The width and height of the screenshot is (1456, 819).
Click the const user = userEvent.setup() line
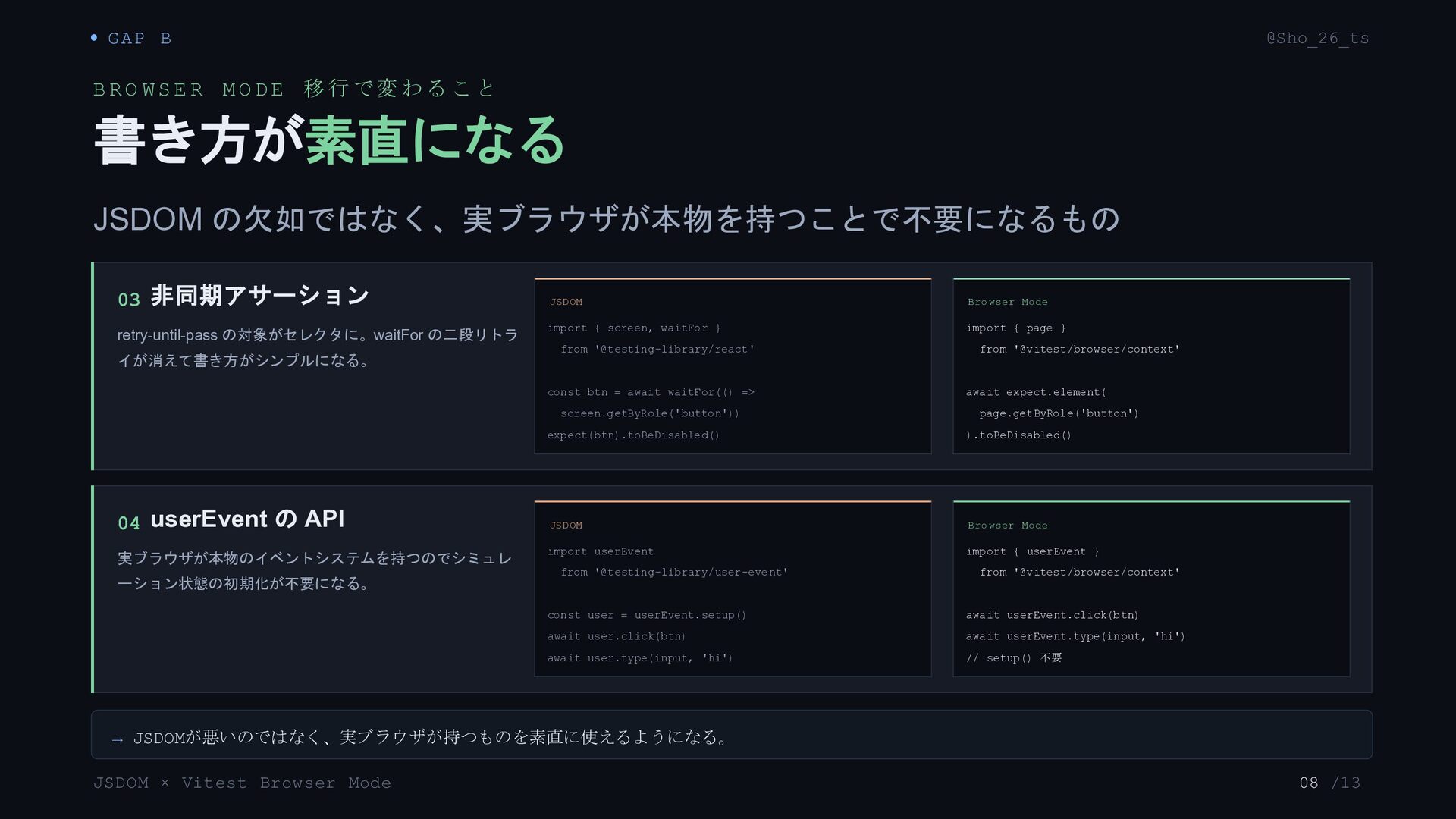(647, 615)
